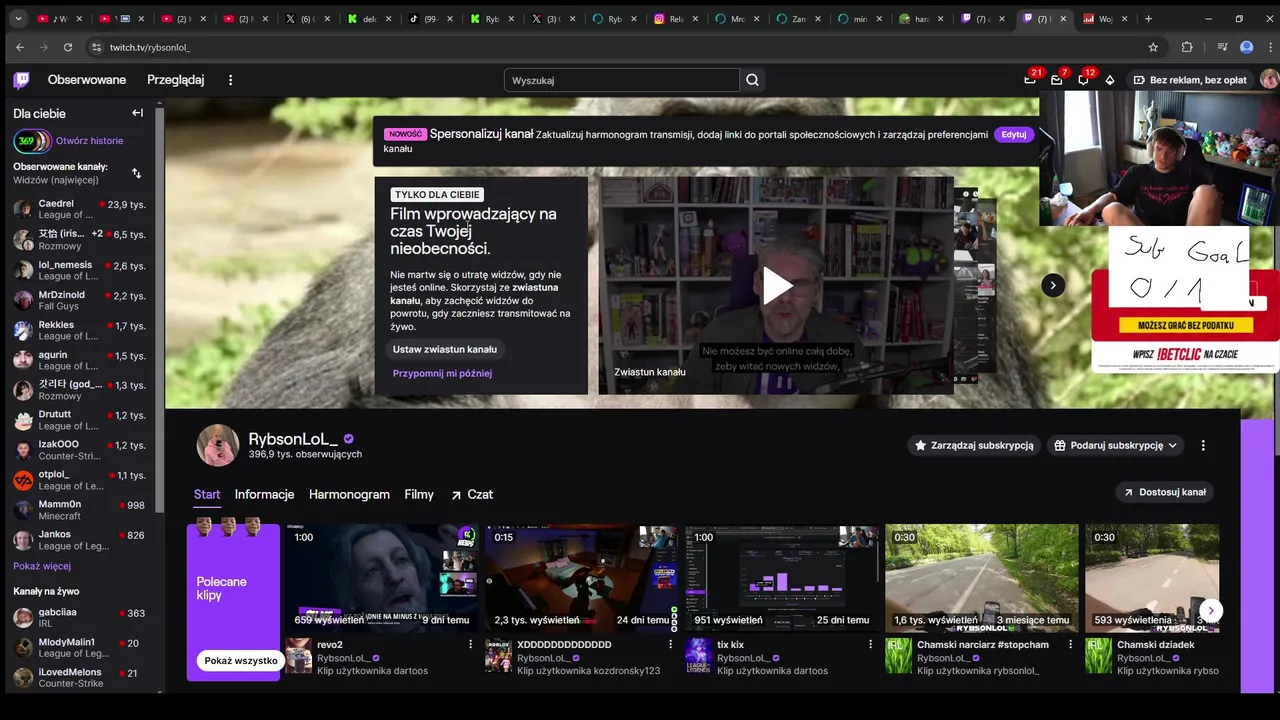Open Chrome media control icon

[1222, 47]
